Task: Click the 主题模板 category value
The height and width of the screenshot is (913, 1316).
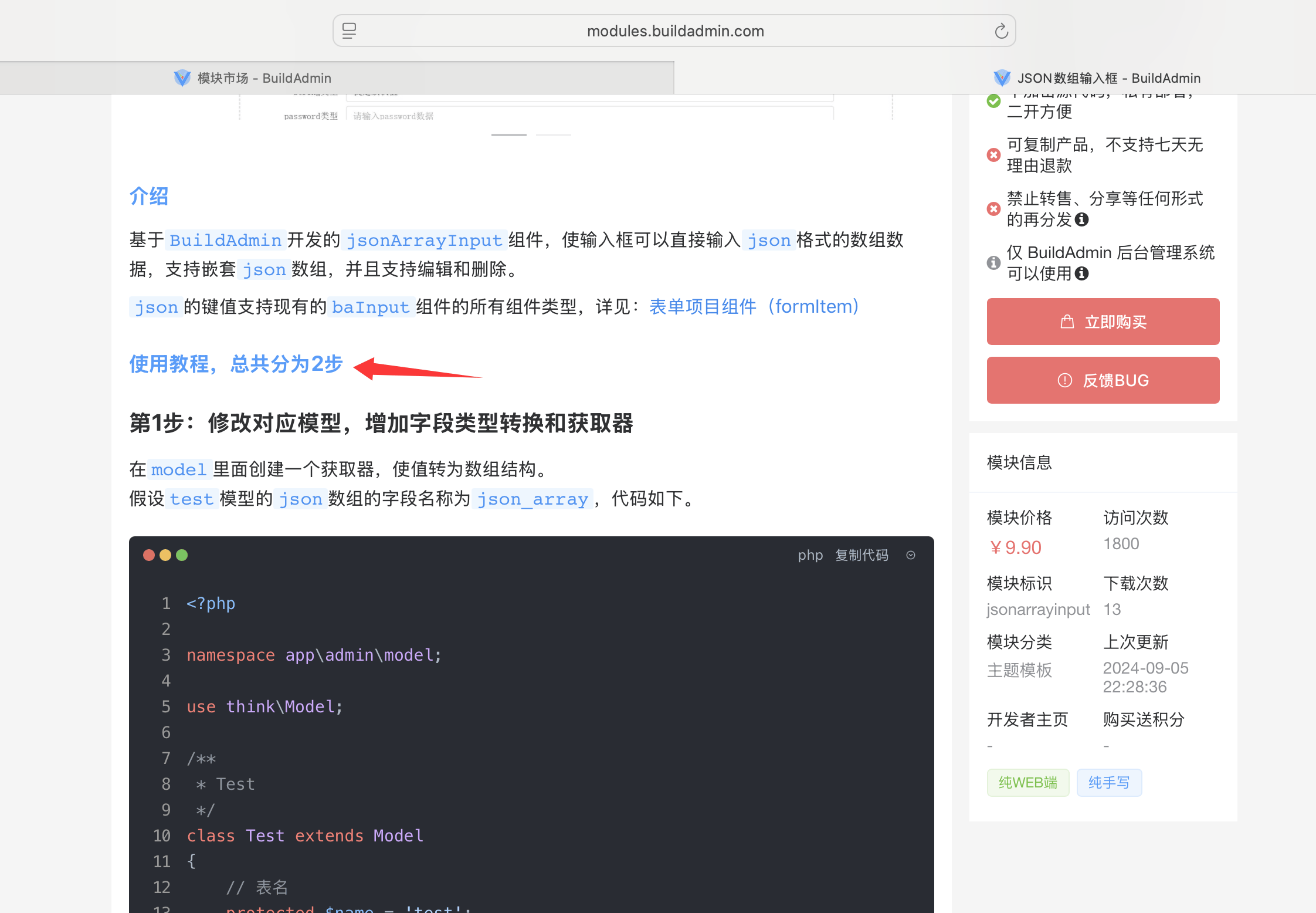Action: point(1019,670)
